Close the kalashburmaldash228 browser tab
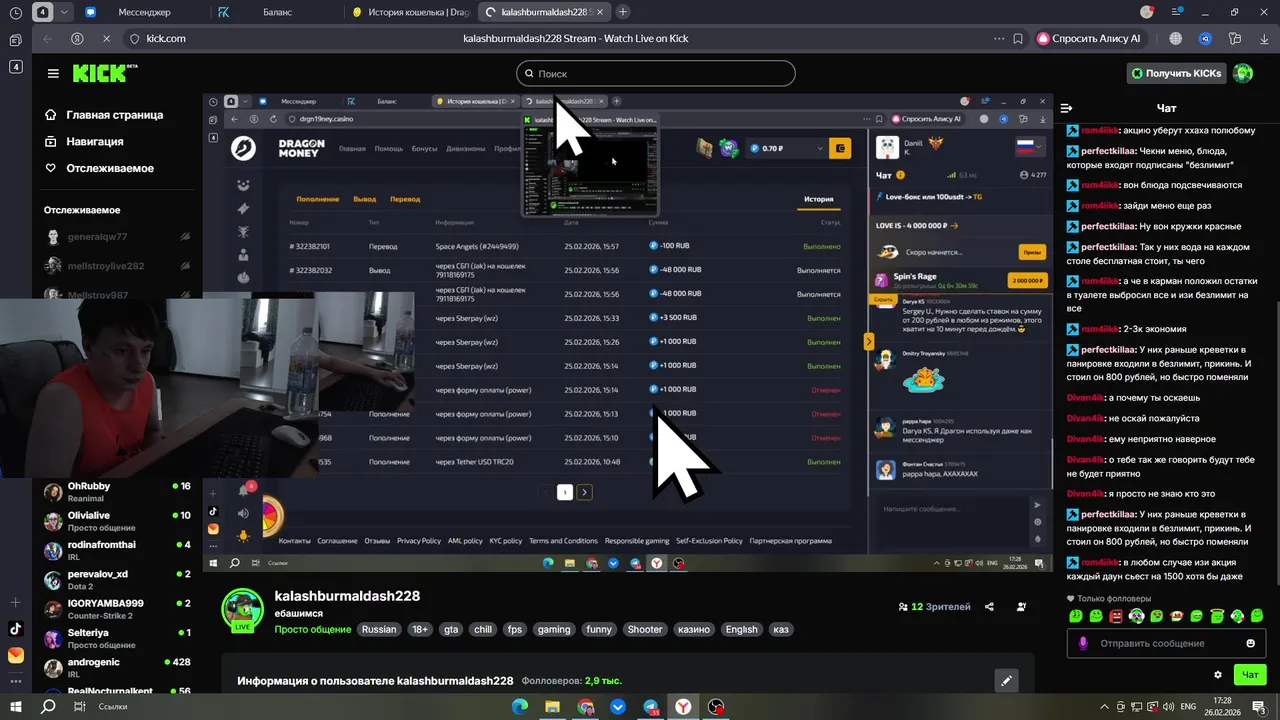Screen dimensions: 1280x720 click(601, 12)
